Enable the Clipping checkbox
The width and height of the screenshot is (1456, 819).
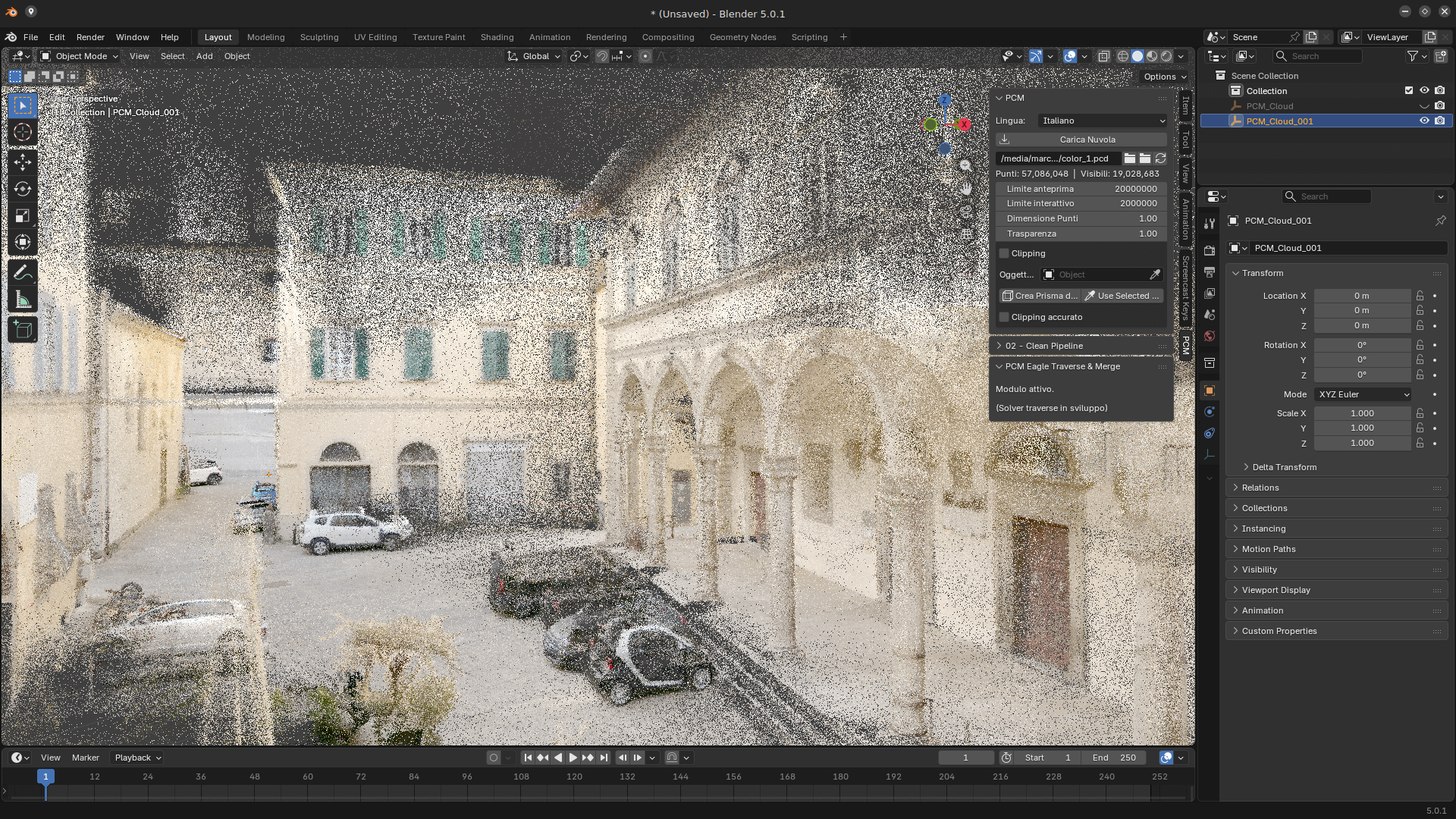[1004, 253]
